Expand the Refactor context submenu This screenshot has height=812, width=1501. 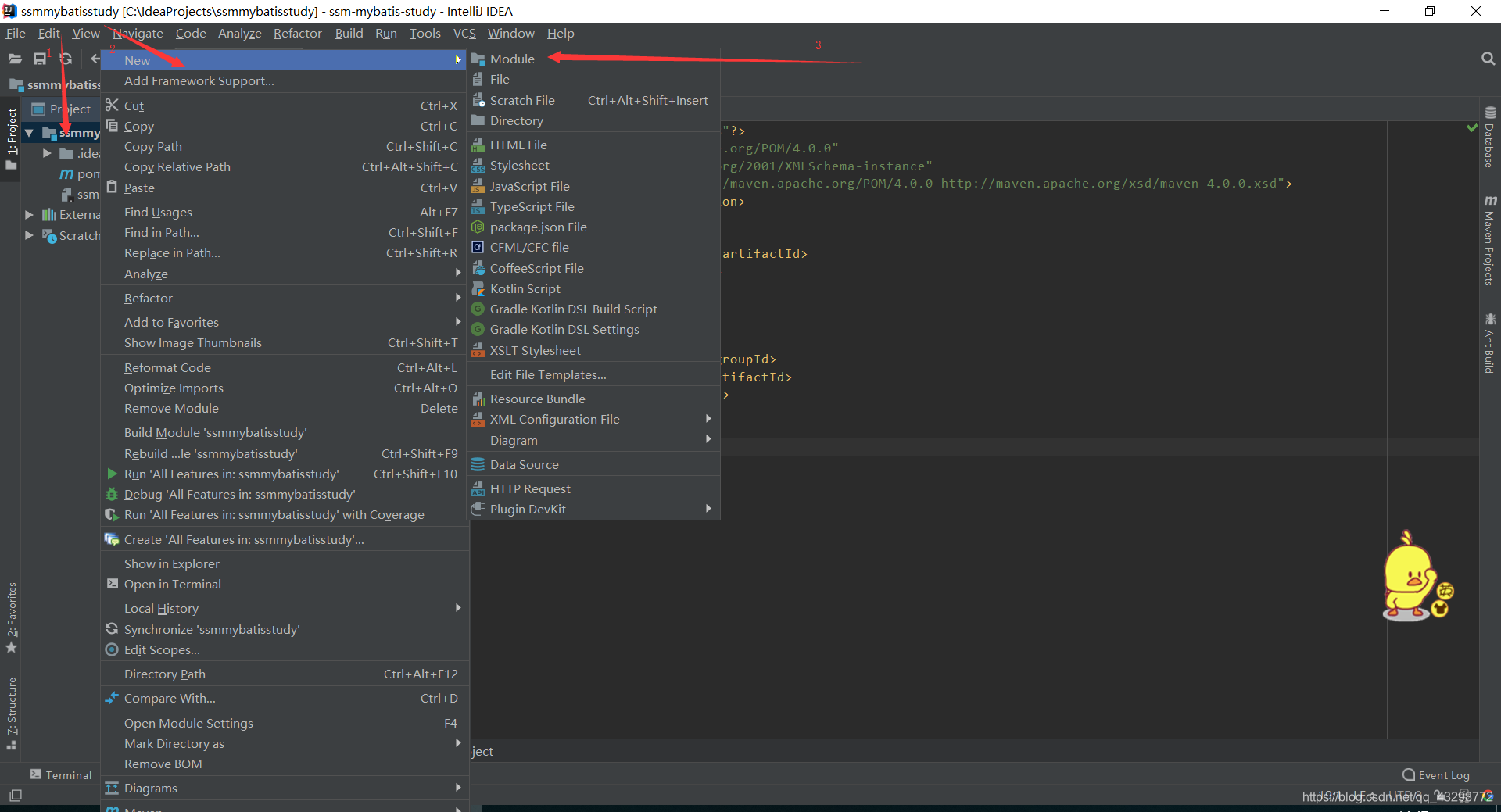click(x=285, y=299)
